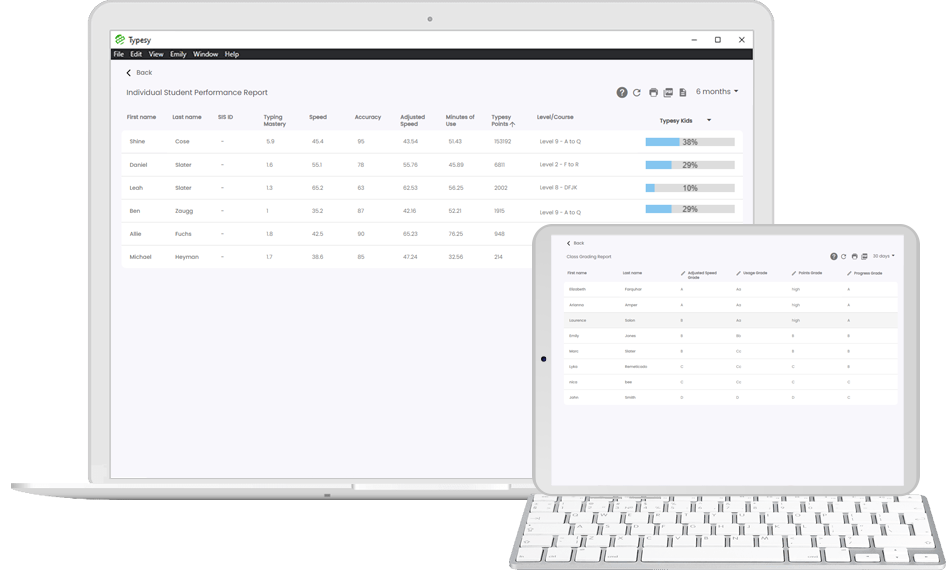Open the help icon in Student Performance Report
This screenshot has width=950, height=580.
[x=622, y=93]
